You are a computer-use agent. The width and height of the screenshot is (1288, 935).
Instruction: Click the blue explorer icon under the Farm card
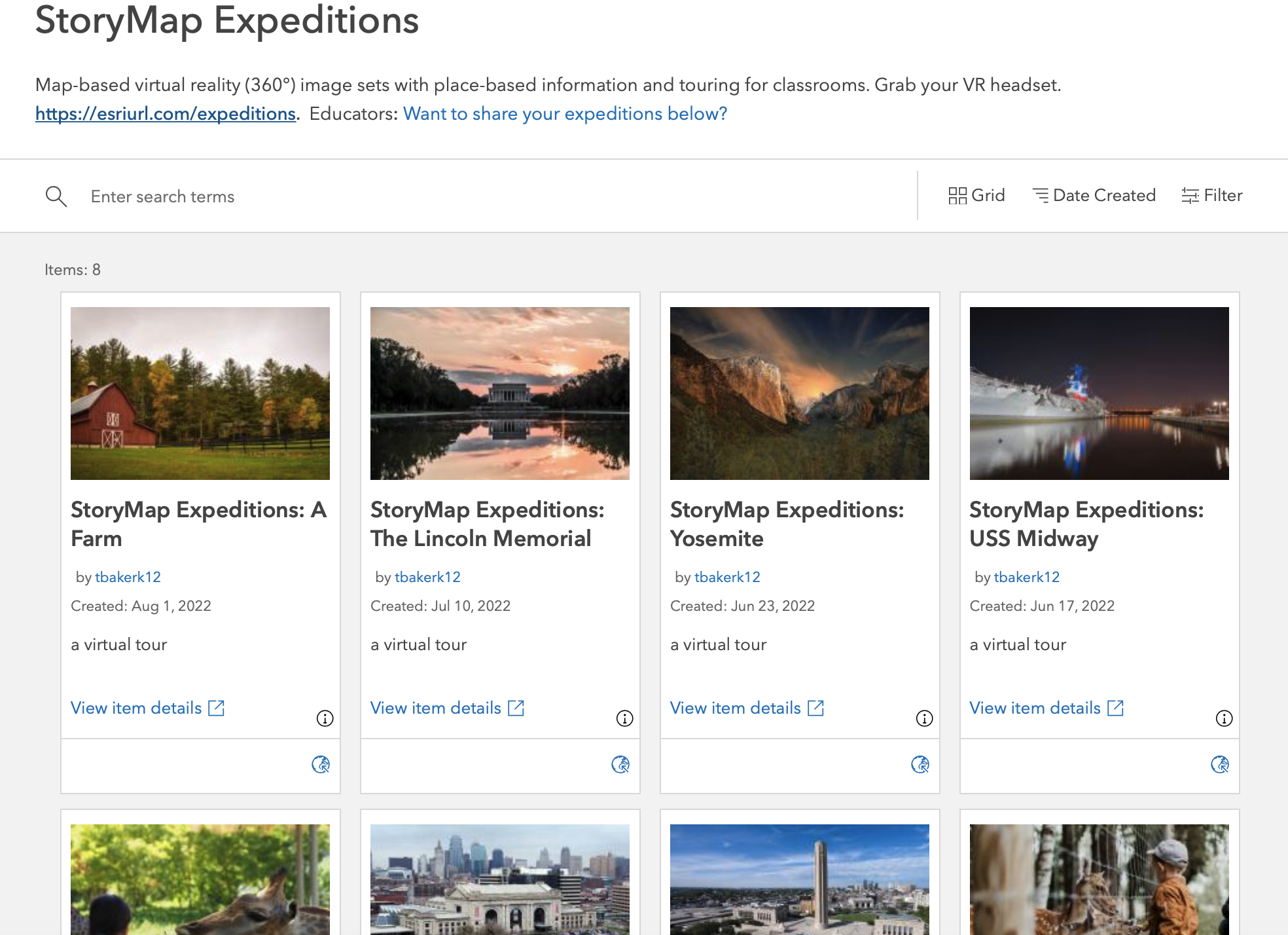tap(321, 764)
